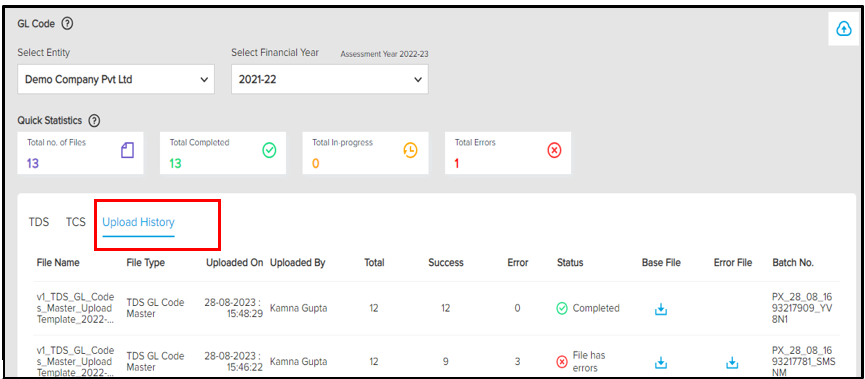
Task: Click the Total Errors card value 1
Action: tap(457, 164)
